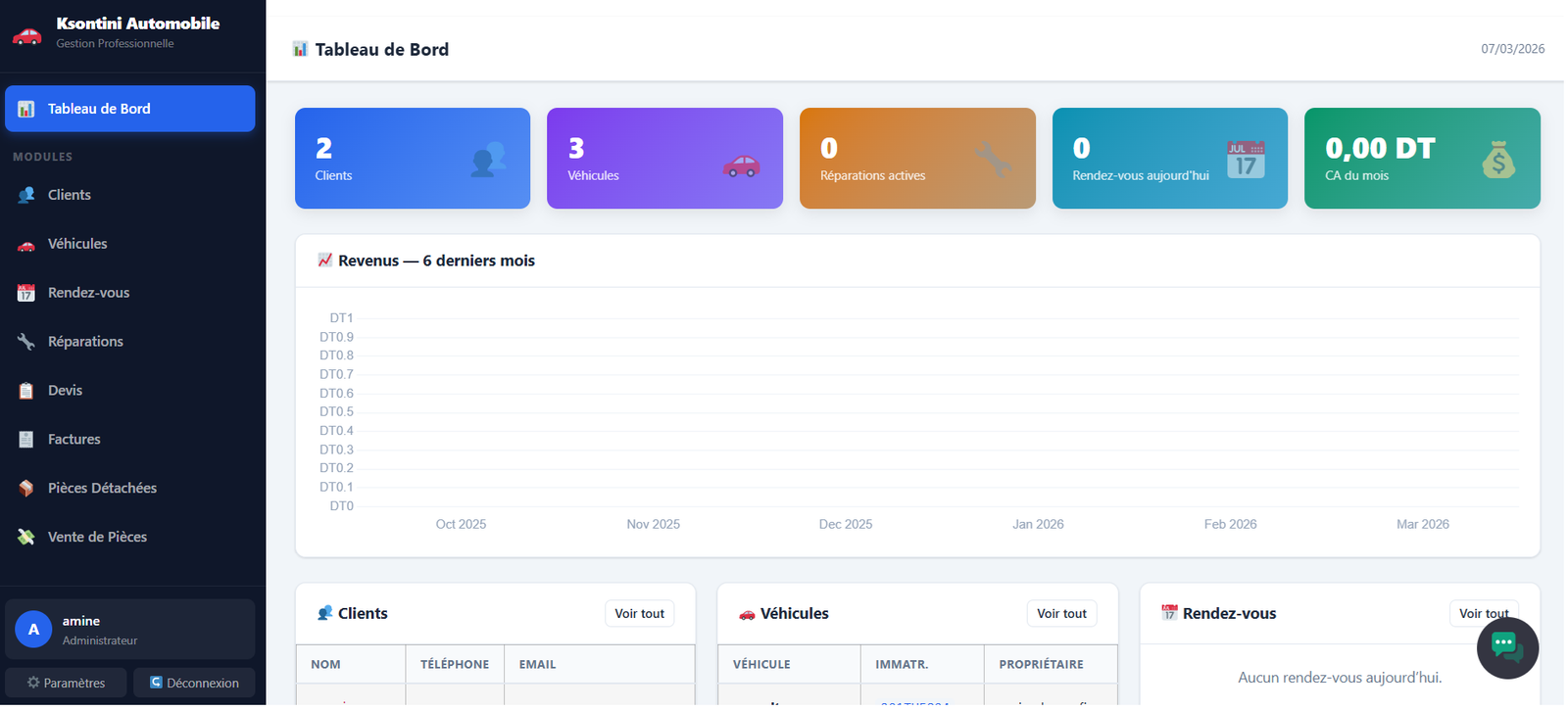Click the amine user avatar circle
1568x710 pixels.
tap(33, 630)
